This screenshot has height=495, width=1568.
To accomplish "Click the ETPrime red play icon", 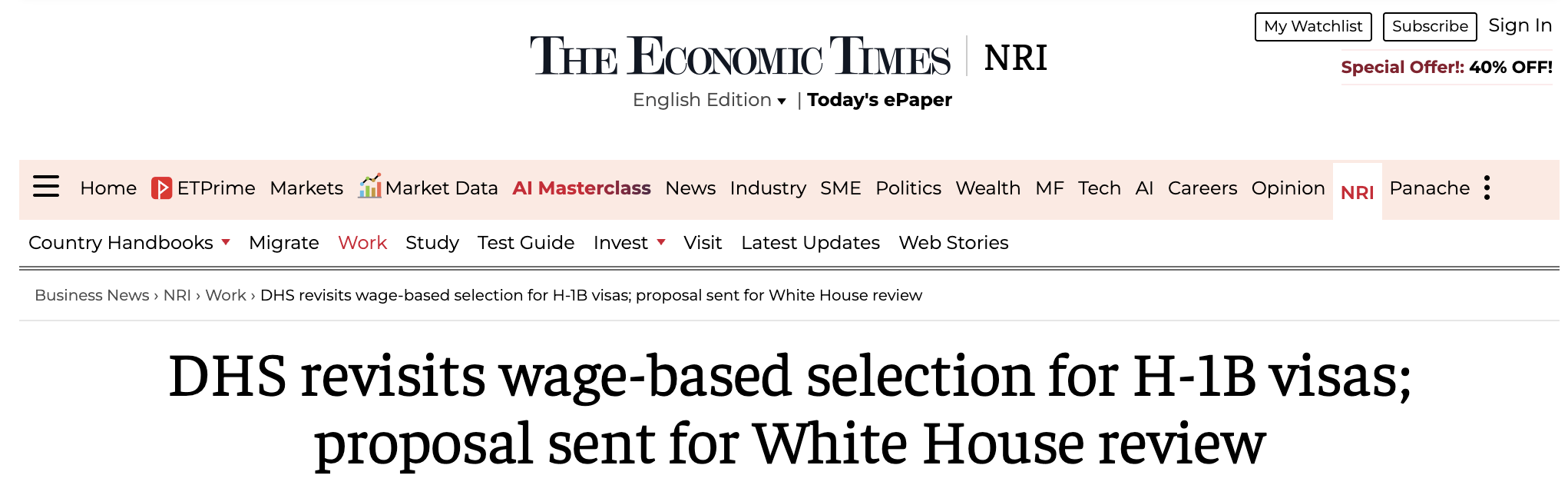I will (x=161, y=188).
